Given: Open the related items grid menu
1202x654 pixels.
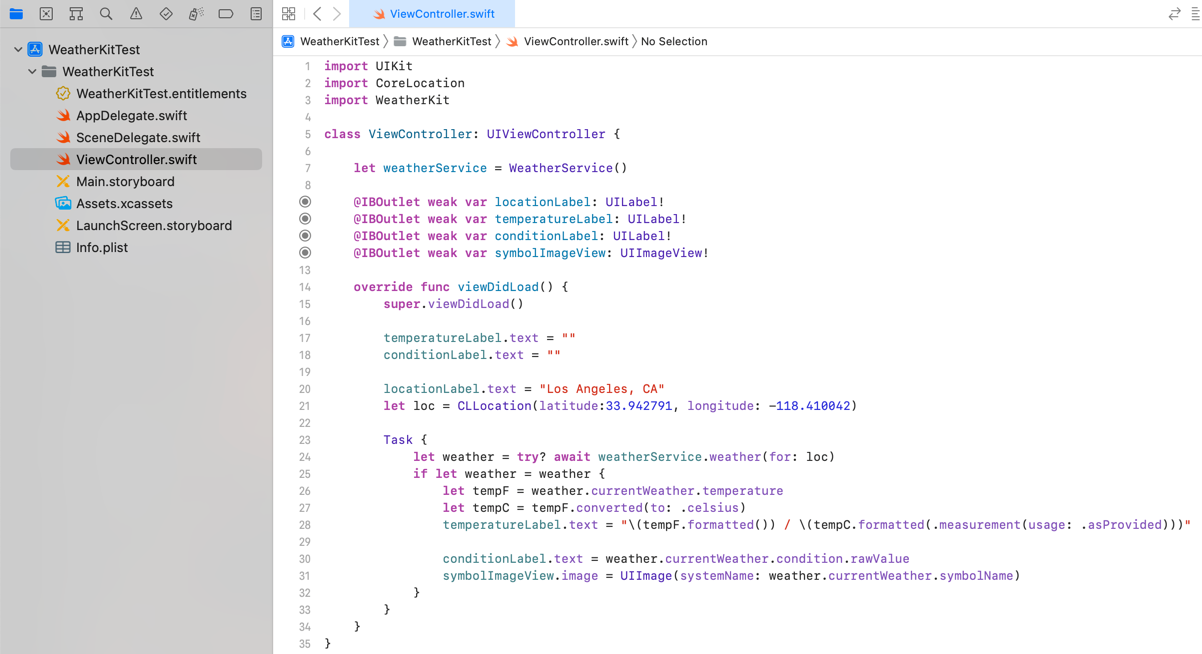Looking at the screenshot, I should click(288, 14).
